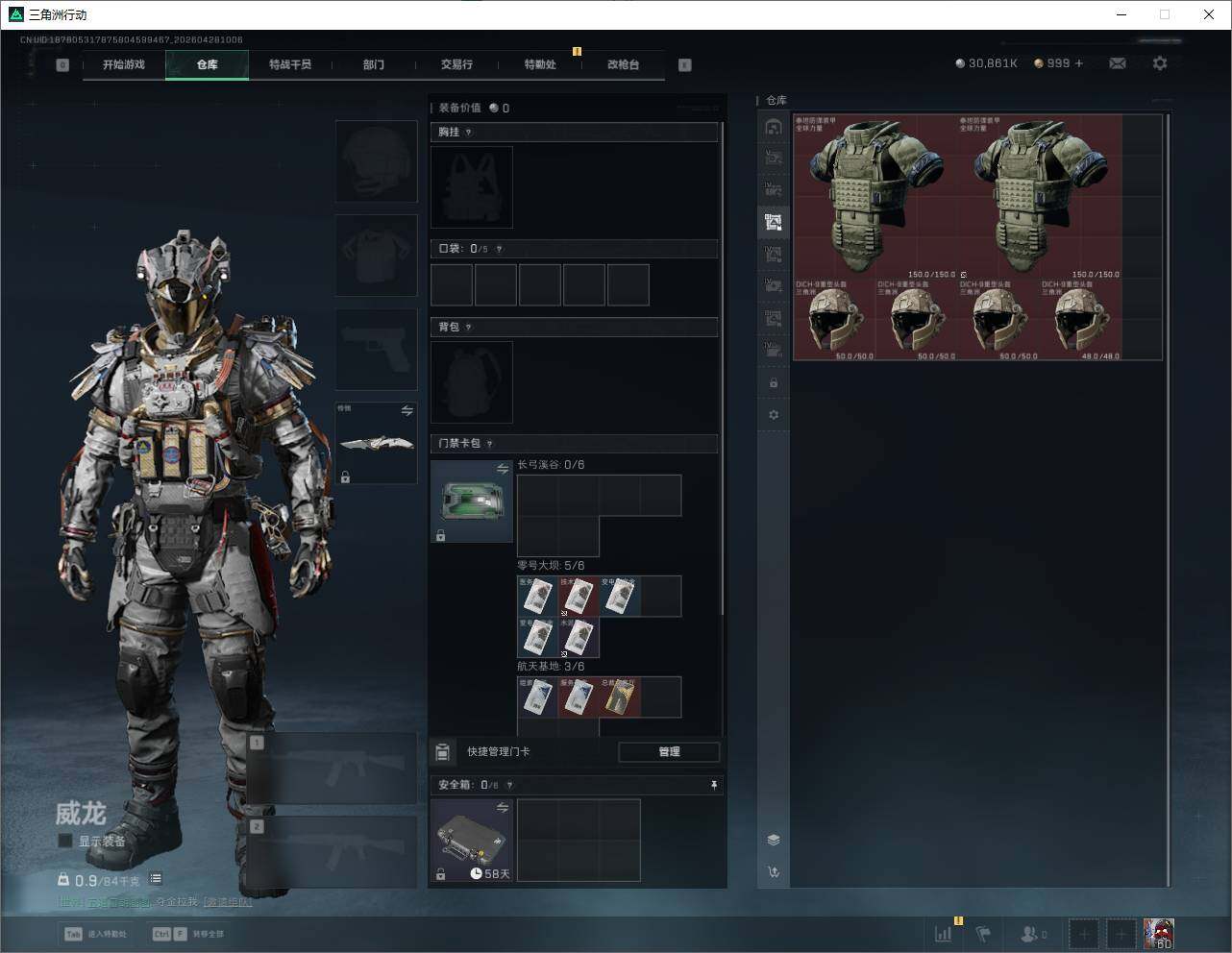Select the gold keycard under 航天基地
This screenshot has width=1232, height=953.
tap(620, 697)
